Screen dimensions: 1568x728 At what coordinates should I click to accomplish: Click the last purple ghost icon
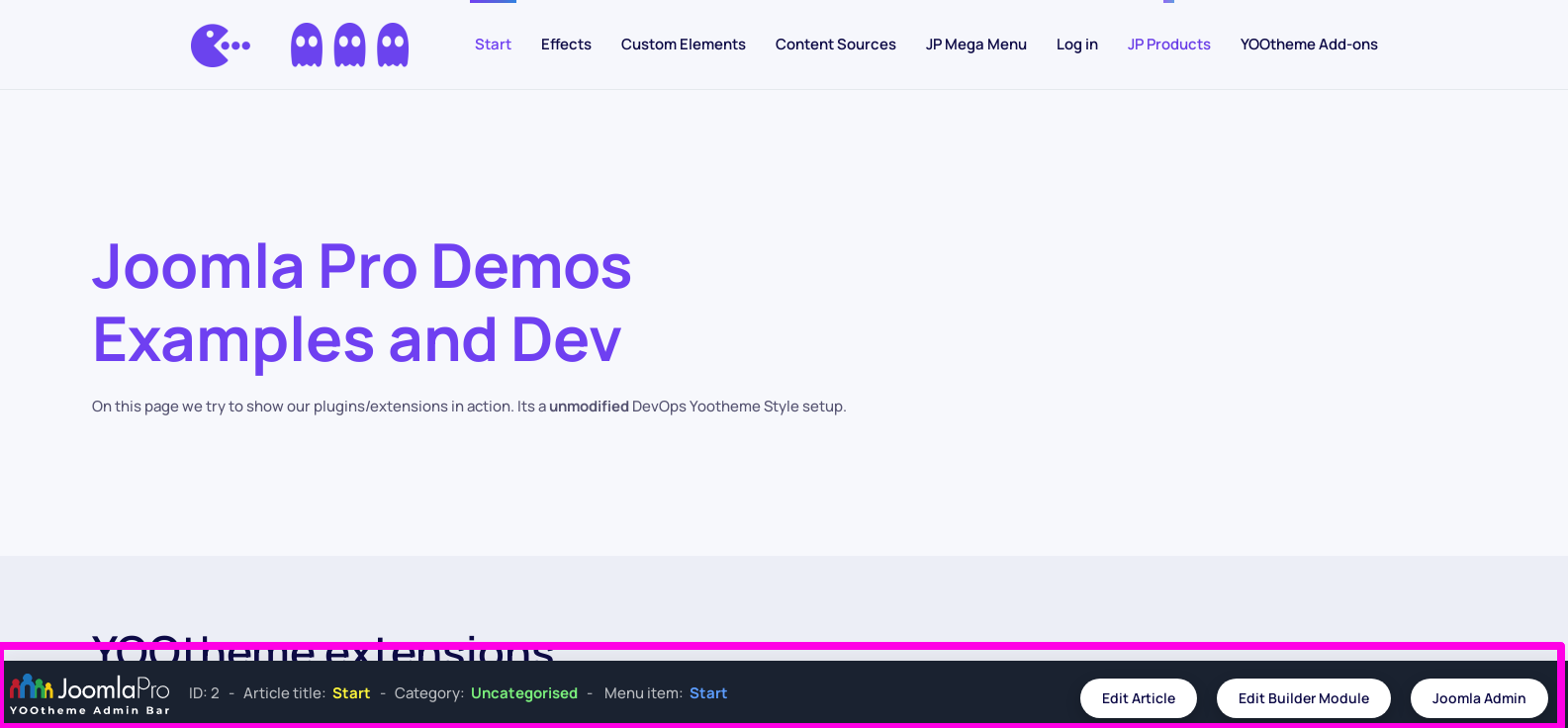point(393,45)
